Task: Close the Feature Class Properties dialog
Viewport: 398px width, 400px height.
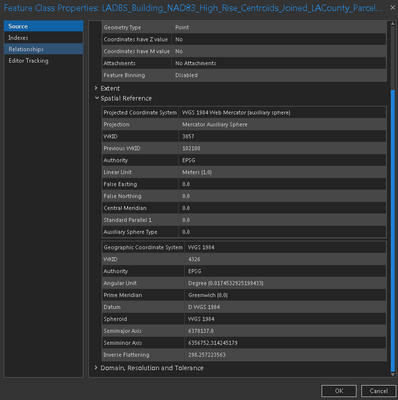Action: (x=392, y=7)
